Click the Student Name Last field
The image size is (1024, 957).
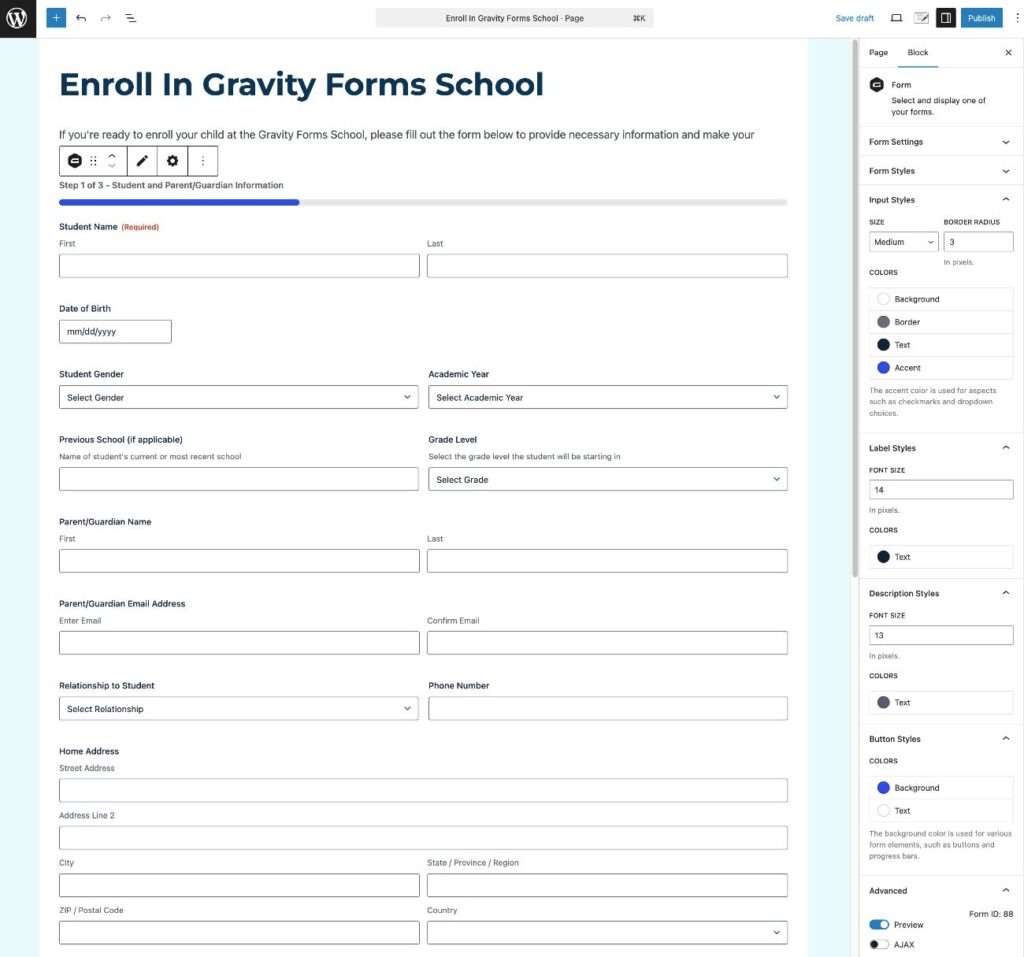[607, 266]
